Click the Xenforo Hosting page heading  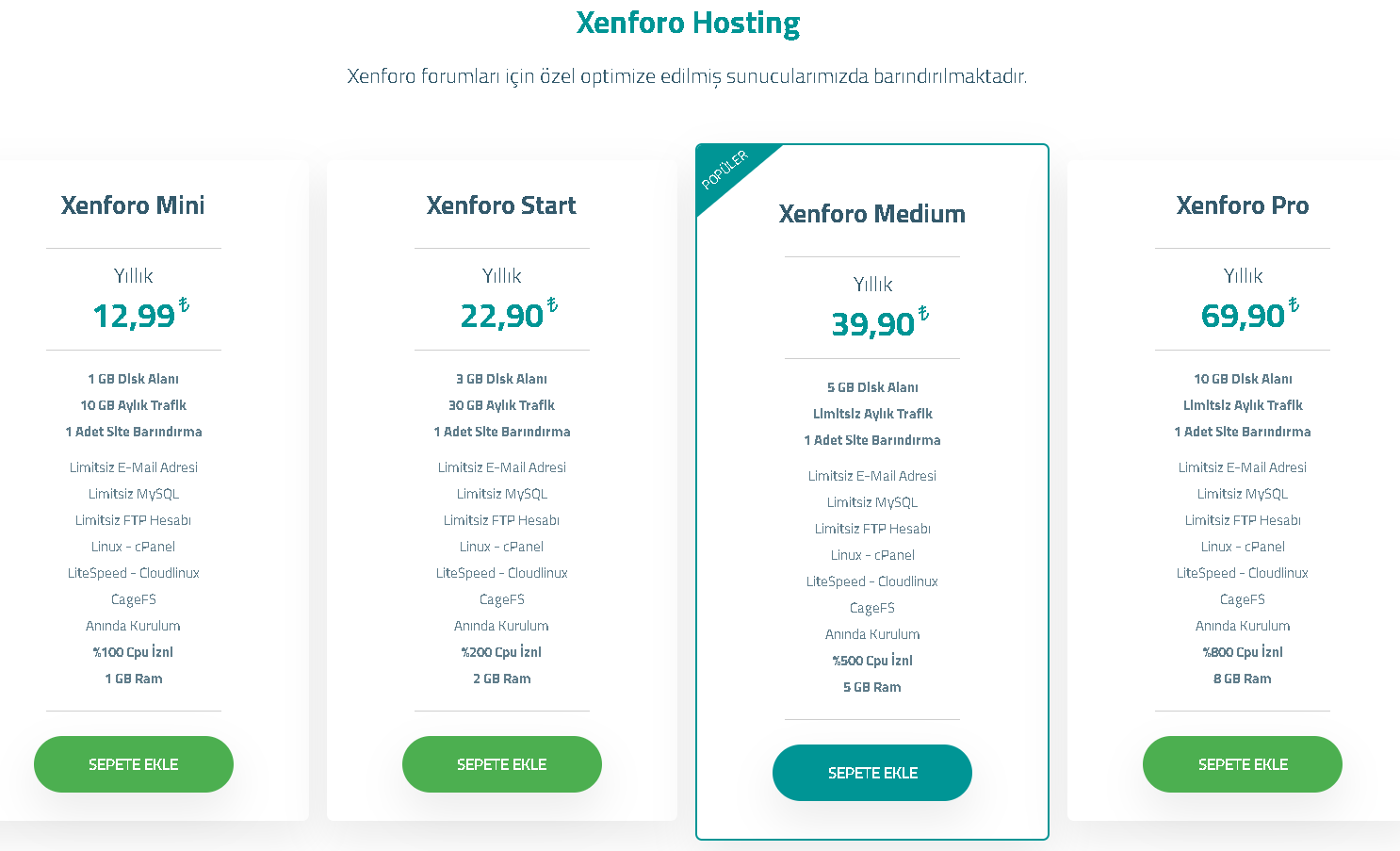688,23
